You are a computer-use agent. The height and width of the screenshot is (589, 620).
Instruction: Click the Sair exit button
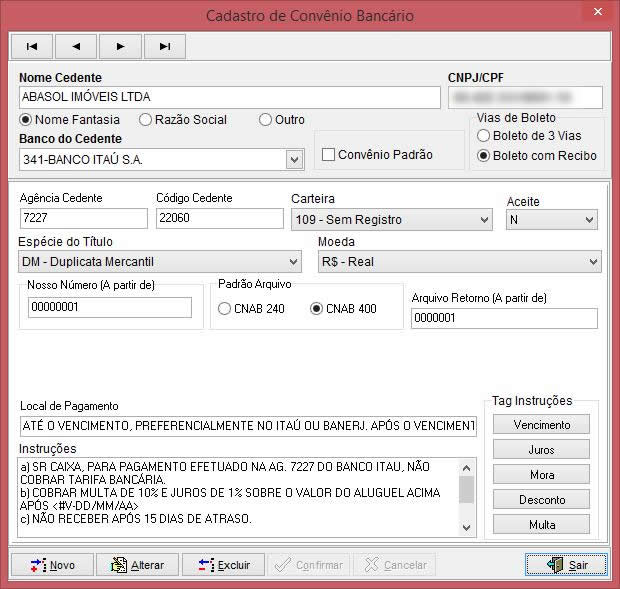click(x=565, y=565)
